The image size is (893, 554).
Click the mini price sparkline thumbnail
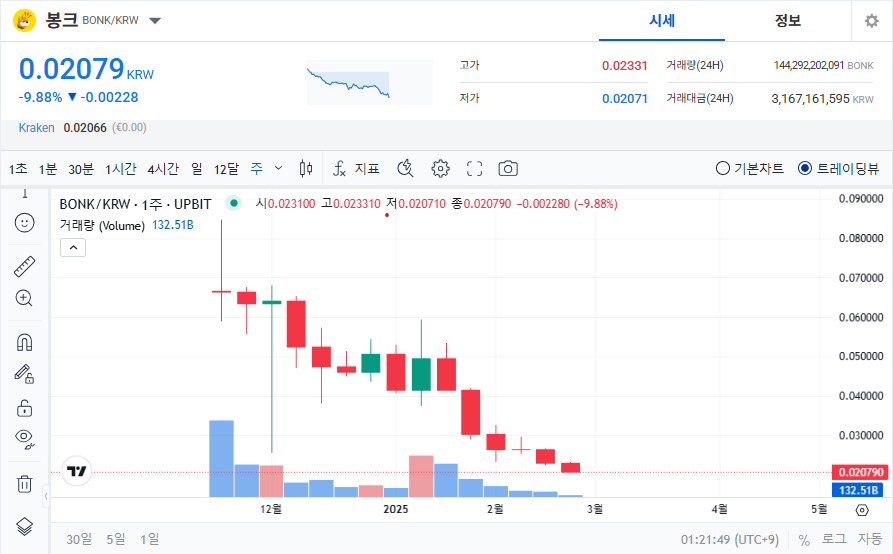(370, 83)
